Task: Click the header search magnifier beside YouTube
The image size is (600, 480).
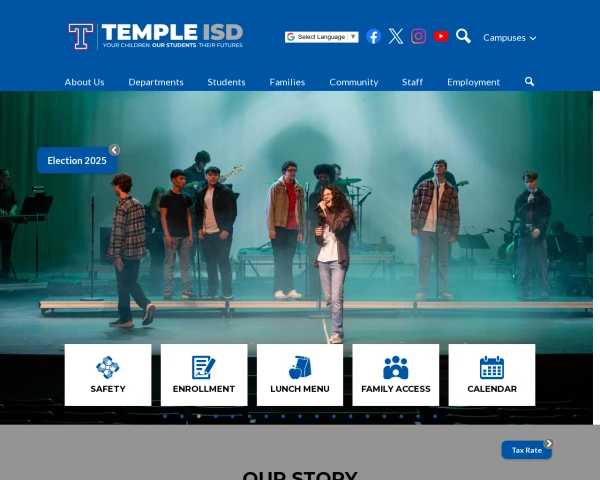Action: click(x=463, y=36)
